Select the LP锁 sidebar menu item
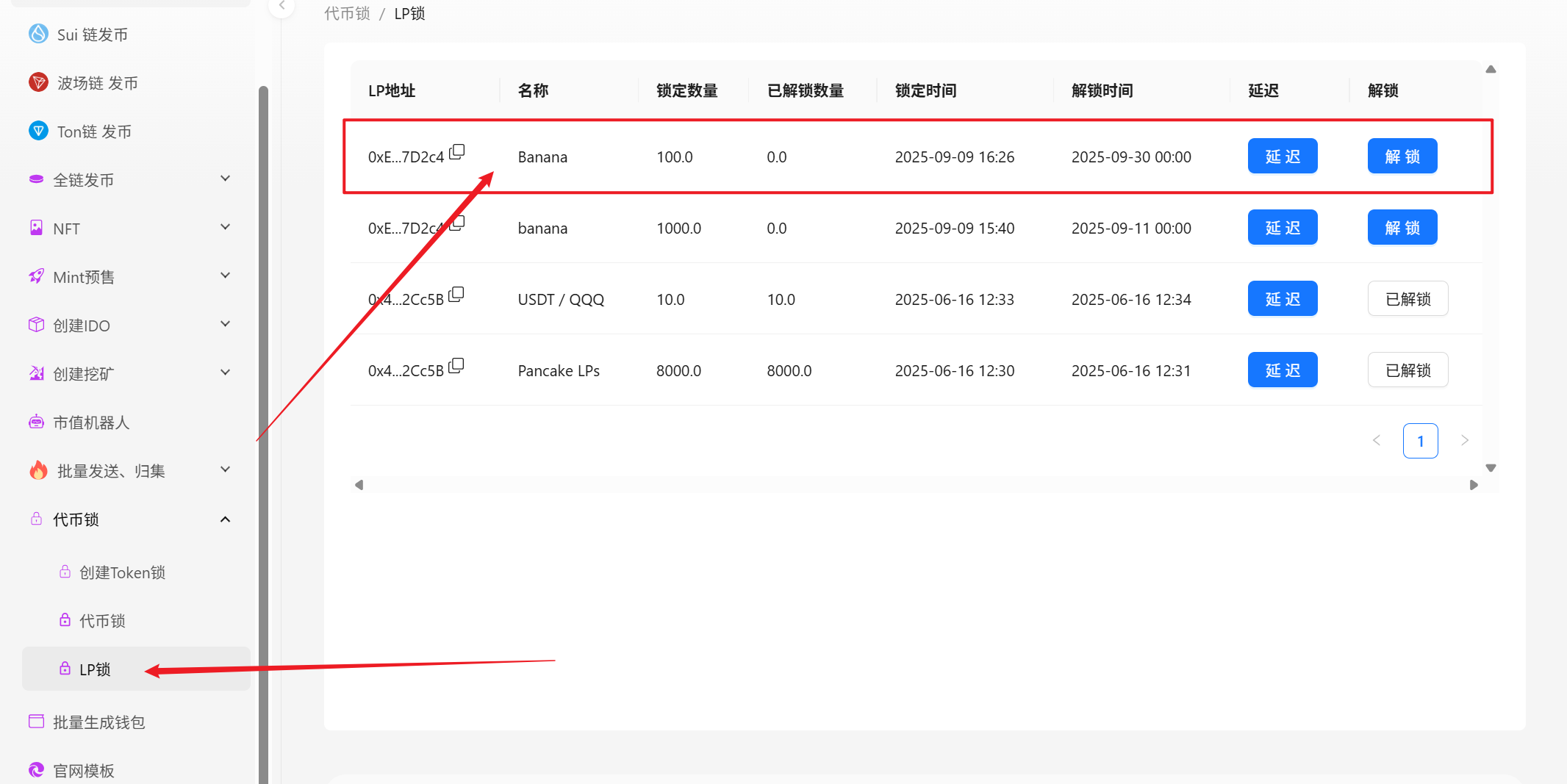 pos(96,669)
